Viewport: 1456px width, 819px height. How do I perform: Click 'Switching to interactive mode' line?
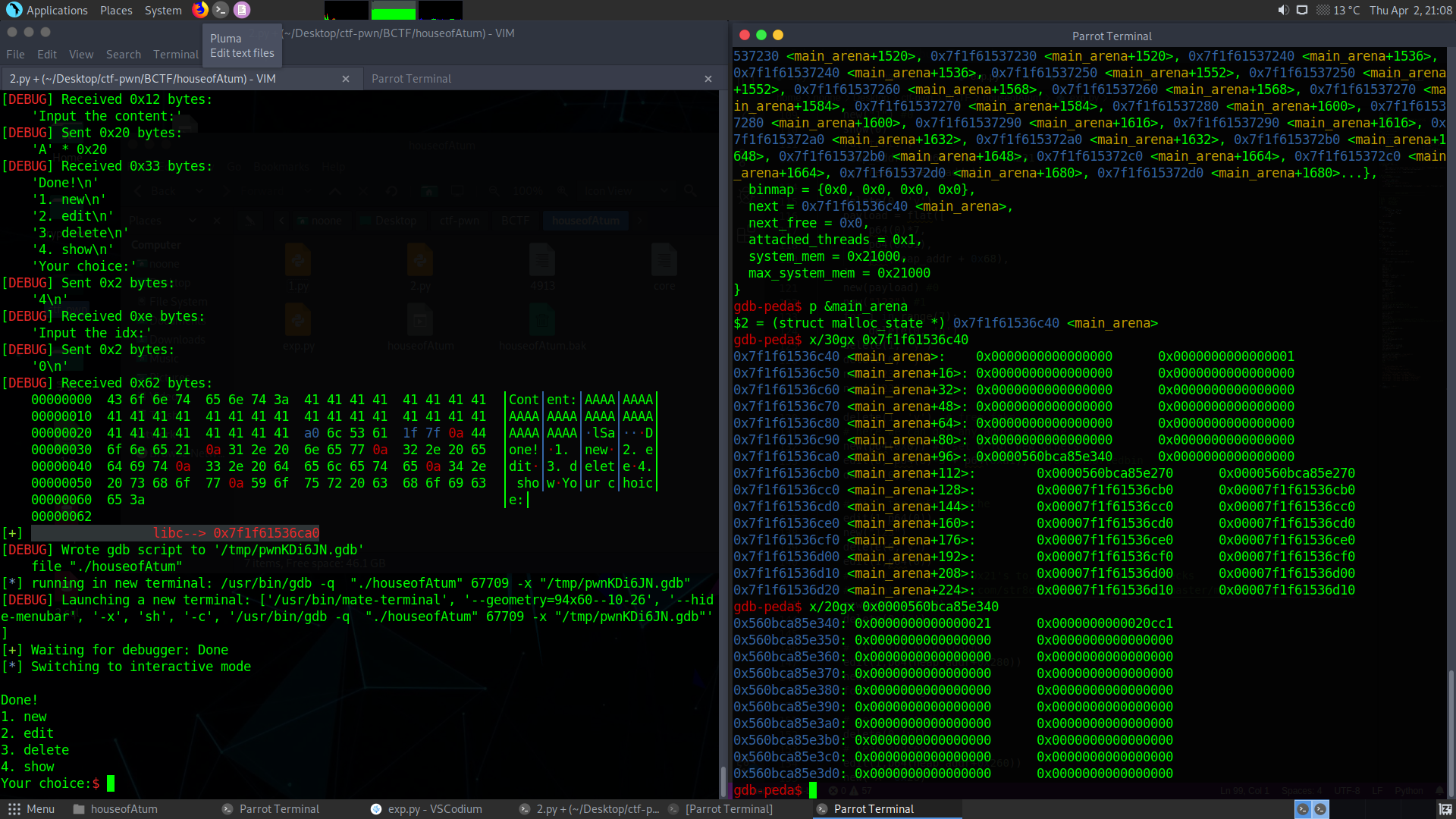pyautogui.click(x=126, y=667)
